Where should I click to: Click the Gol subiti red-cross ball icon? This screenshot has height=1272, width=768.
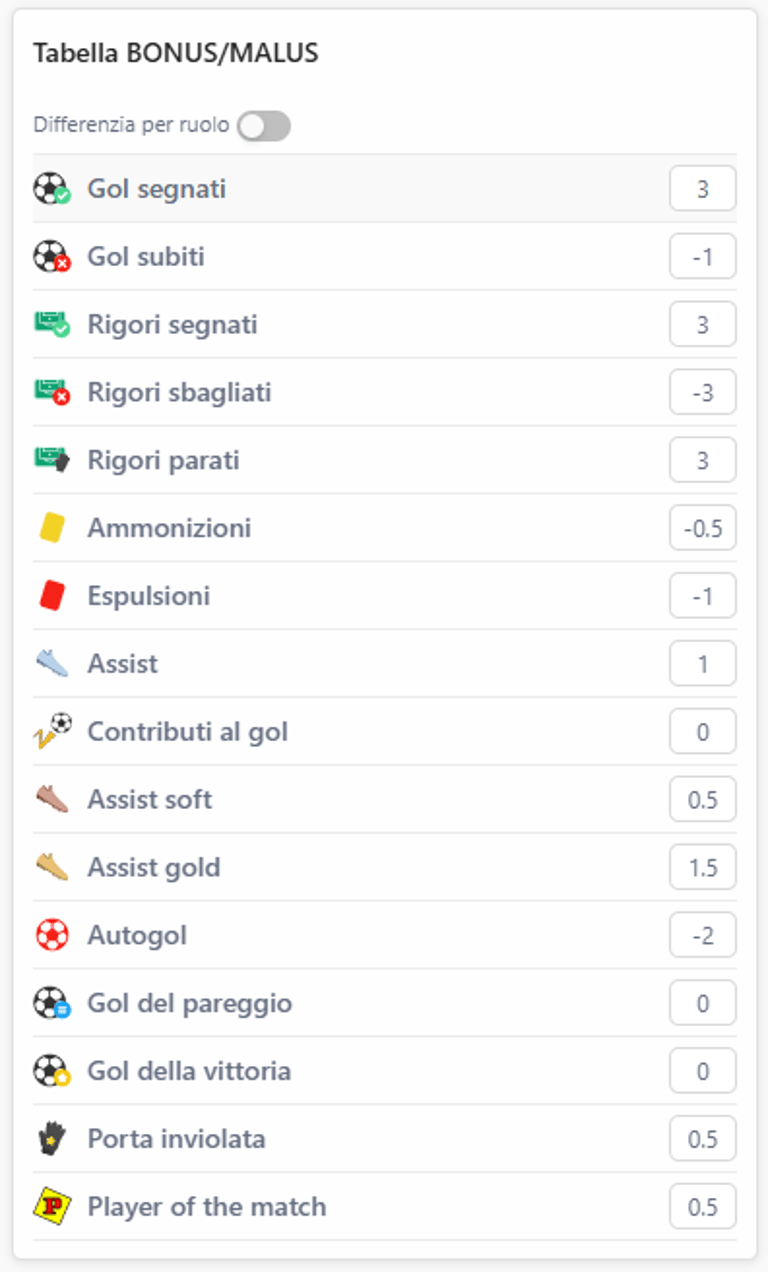[51, 257]
